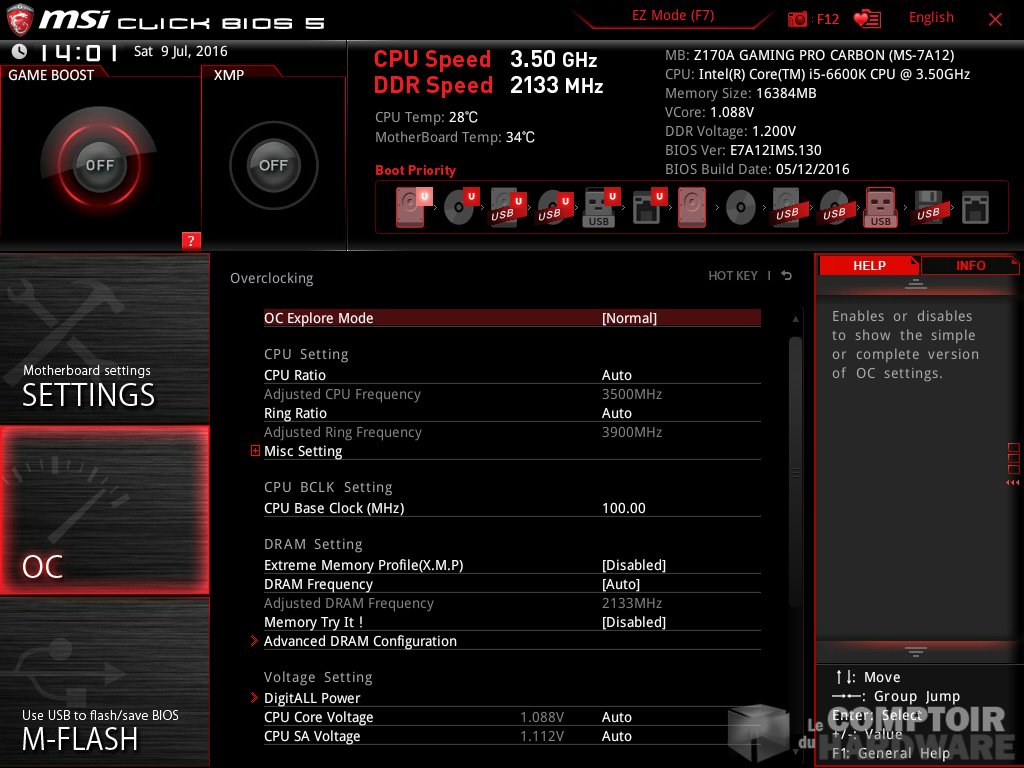Open Memory Try It ! [Disabled] options
1024x768 pixels.
click(x=633, y=622)
